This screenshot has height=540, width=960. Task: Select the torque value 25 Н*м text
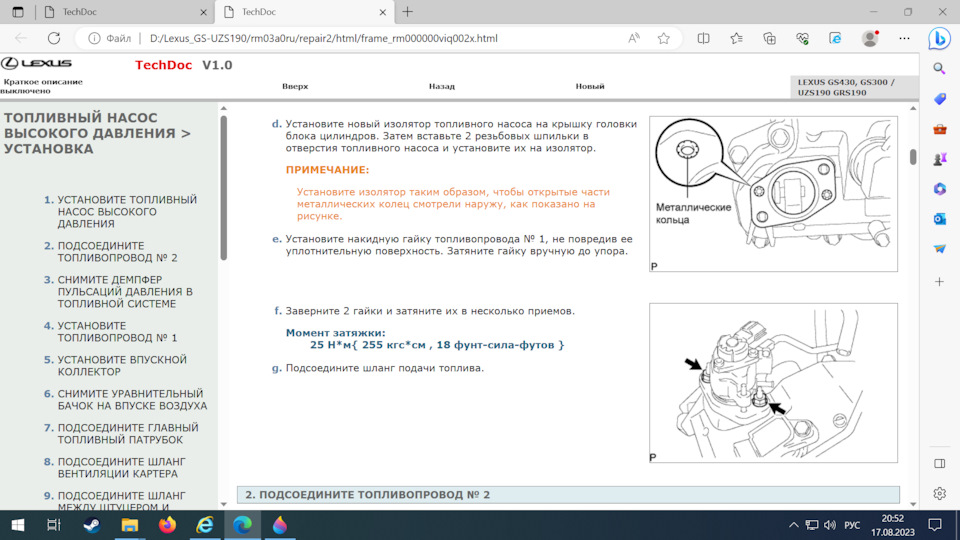pyautogui.click(x=437, y=345)
